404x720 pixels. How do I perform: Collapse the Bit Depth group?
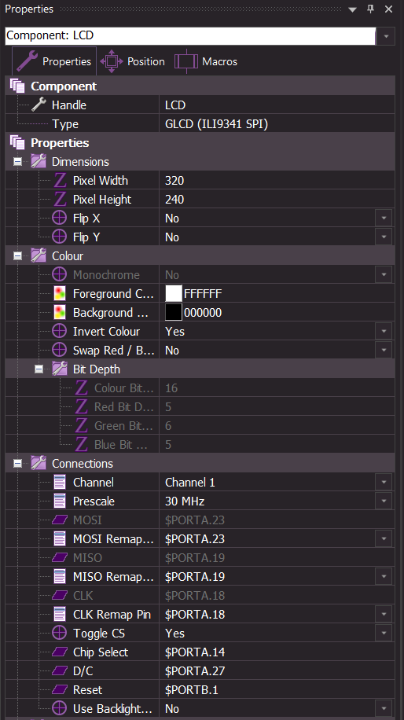click(x=39, y=369)
